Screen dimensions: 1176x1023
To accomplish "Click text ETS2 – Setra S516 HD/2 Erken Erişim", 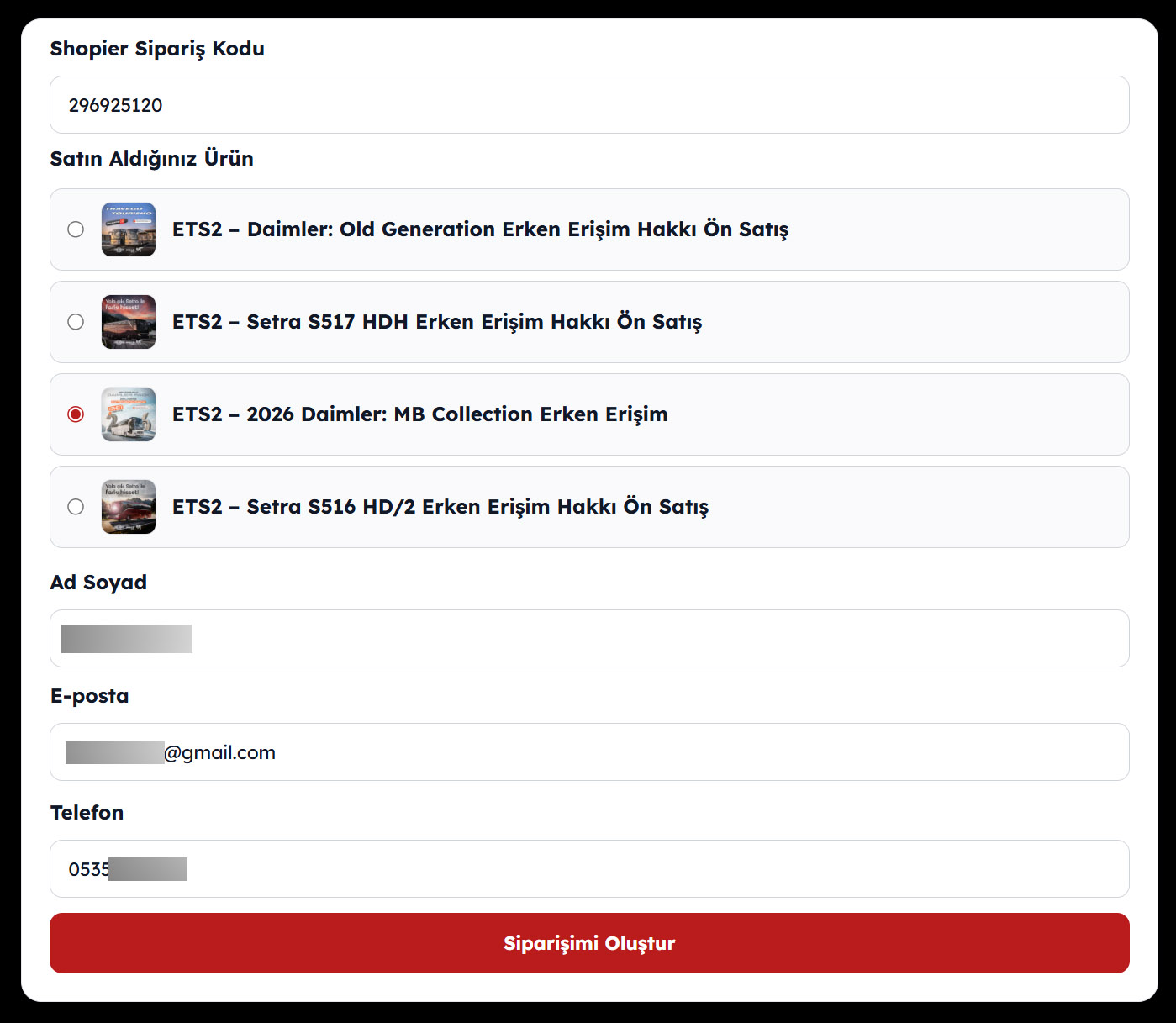I will [x=361, y=507].
